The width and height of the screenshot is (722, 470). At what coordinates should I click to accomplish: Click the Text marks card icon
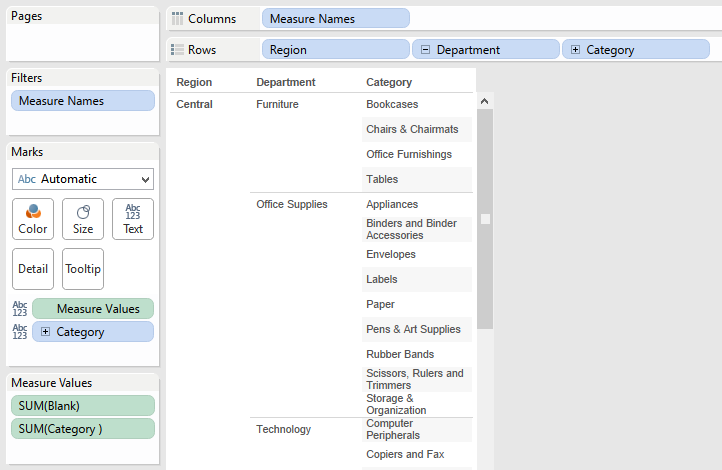(133, 218)
